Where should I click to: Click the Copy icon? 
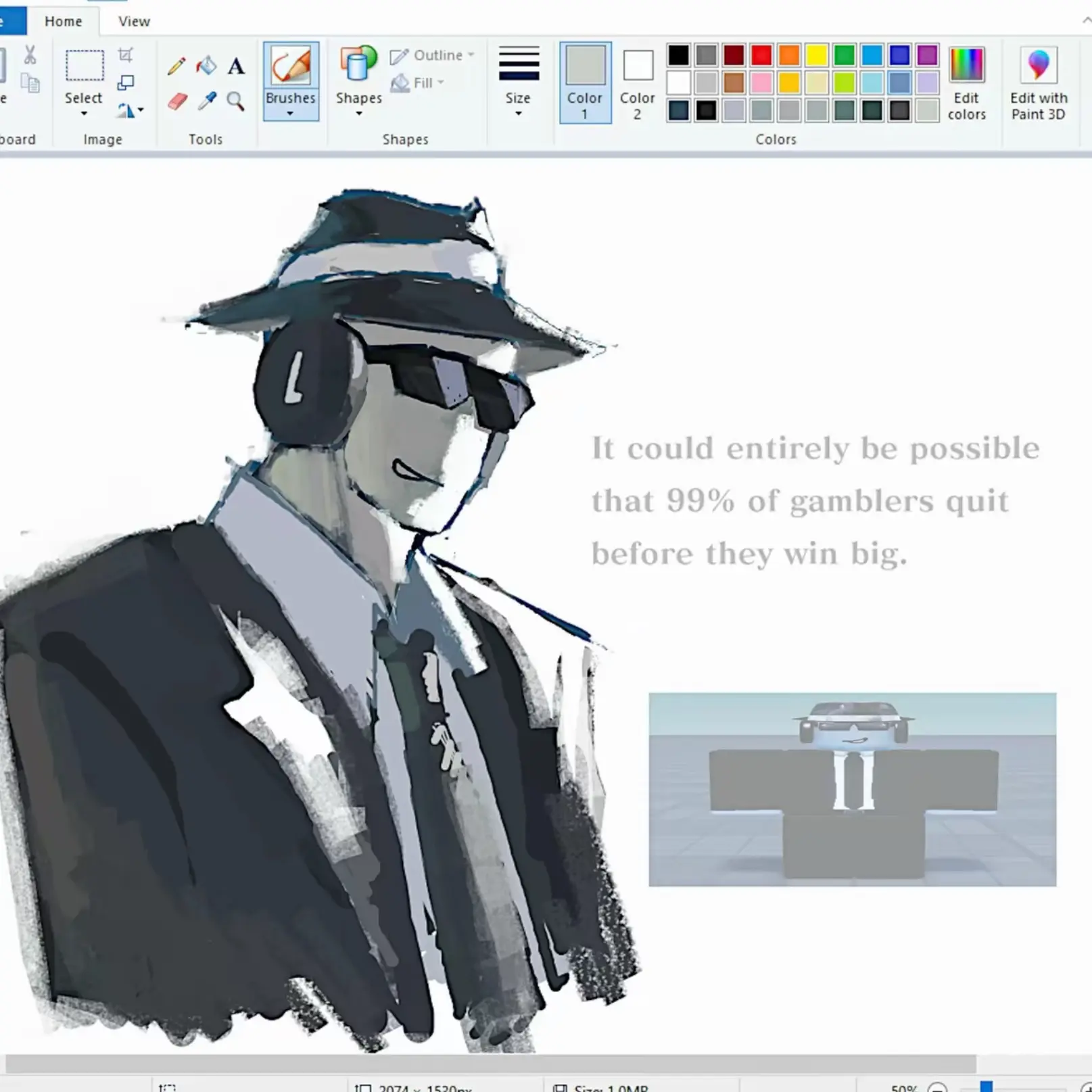(x=30, y=83)
